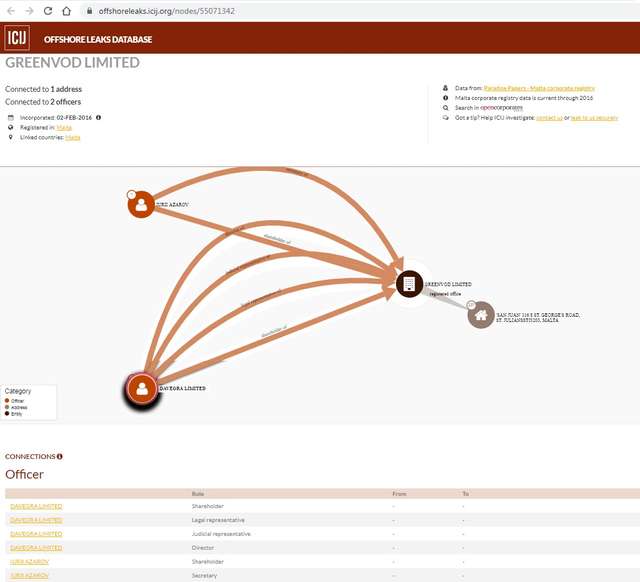Click the 'contact us' link

tap(549, 117)
